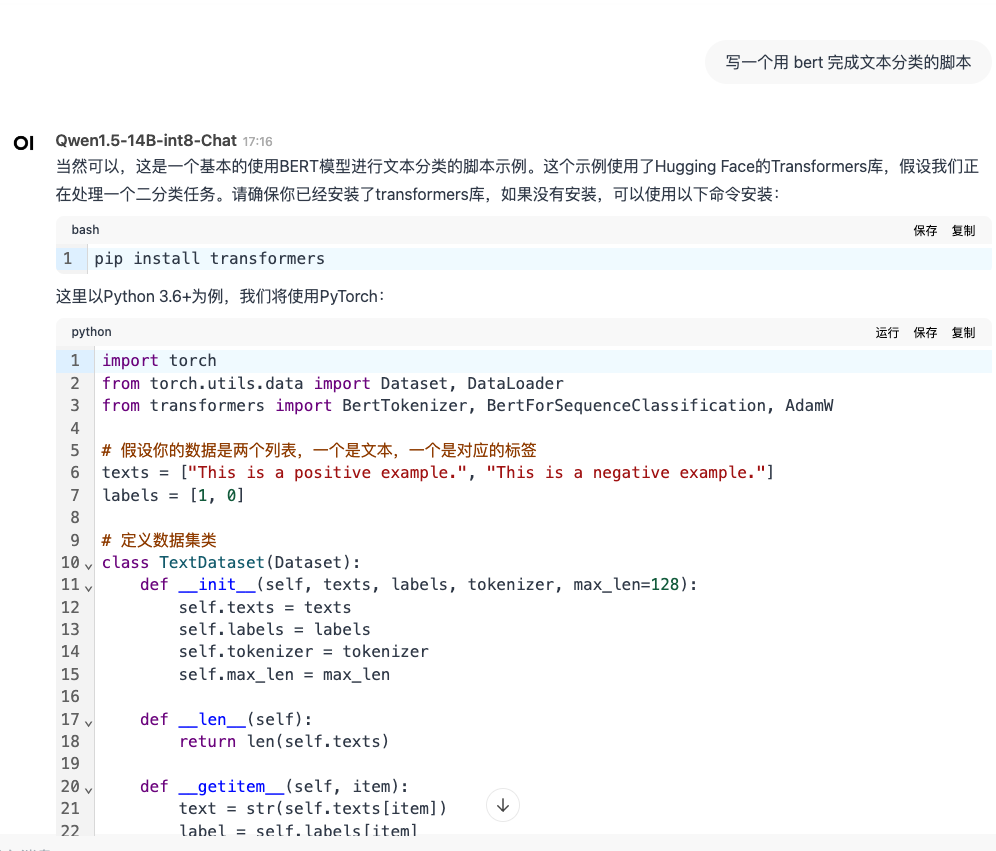
Task: Click the user message bubble about bert
Action: pos(848,62)
